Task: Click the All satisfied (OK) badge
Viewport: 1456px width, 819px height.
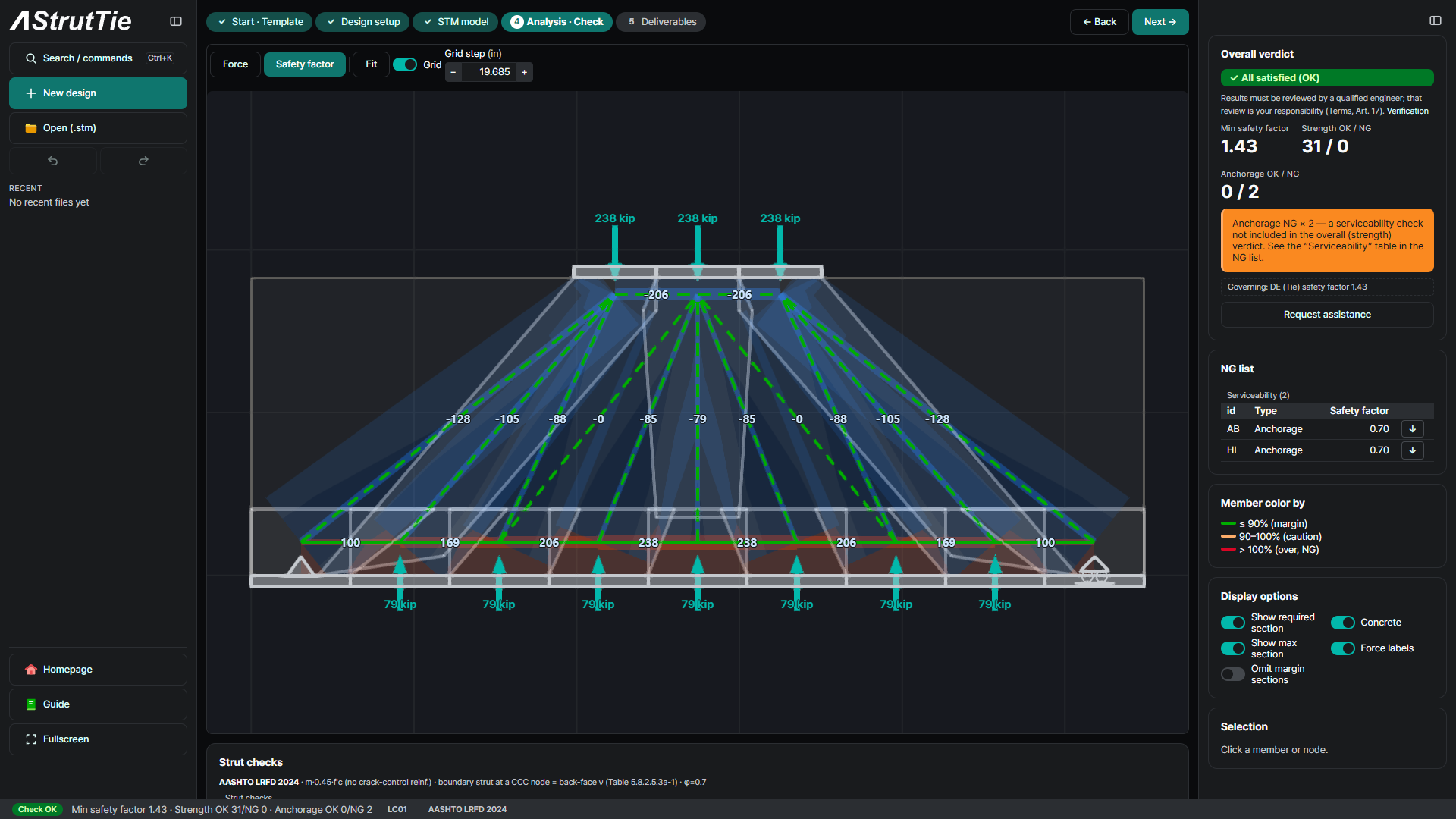Action: 1327,78
